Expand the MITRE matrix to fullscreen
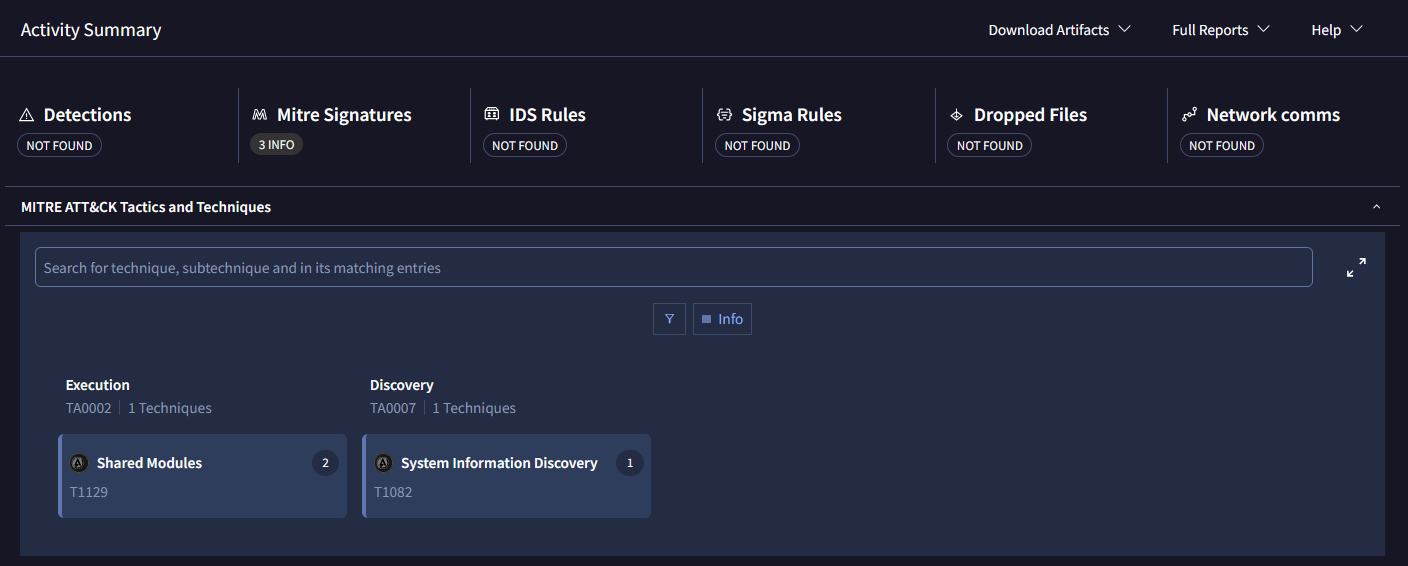Viewport: 1408px width, 566px height. pyautogui.click(x=1356, y=268)
